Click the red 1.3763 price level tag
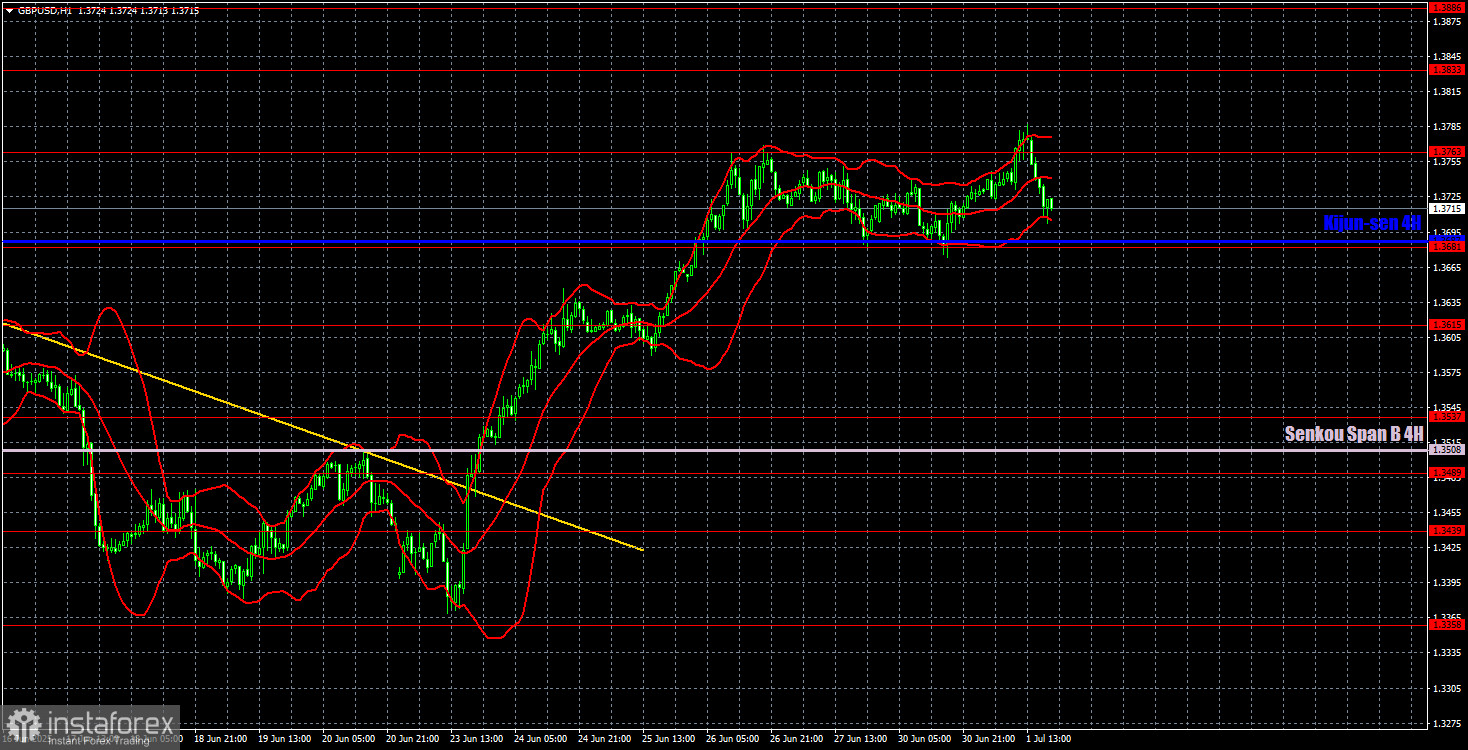Screen dimensions: 1468x750 pos(1447,152)
